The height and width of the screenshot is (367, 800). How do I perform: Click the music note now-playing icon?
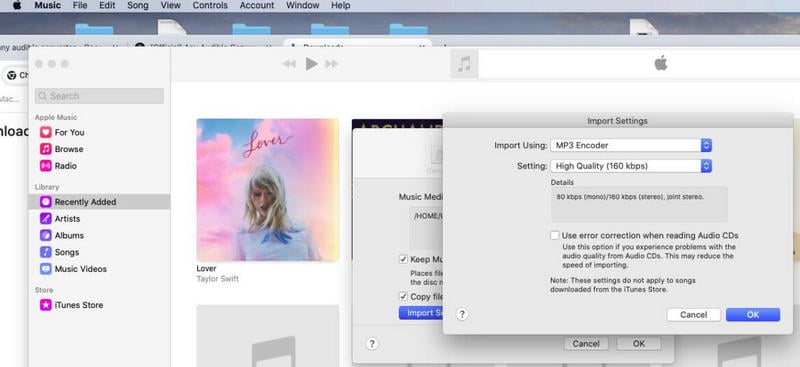pyautogui.click(x=464, y=64)
